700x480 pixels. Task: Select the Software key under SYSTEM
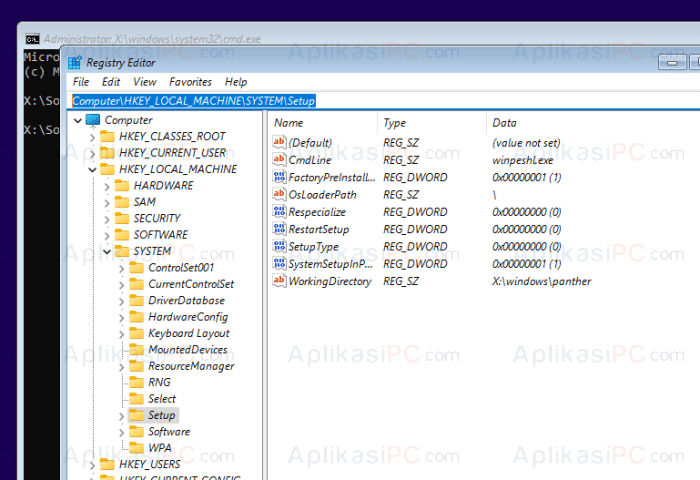click(x=169, y=431)
